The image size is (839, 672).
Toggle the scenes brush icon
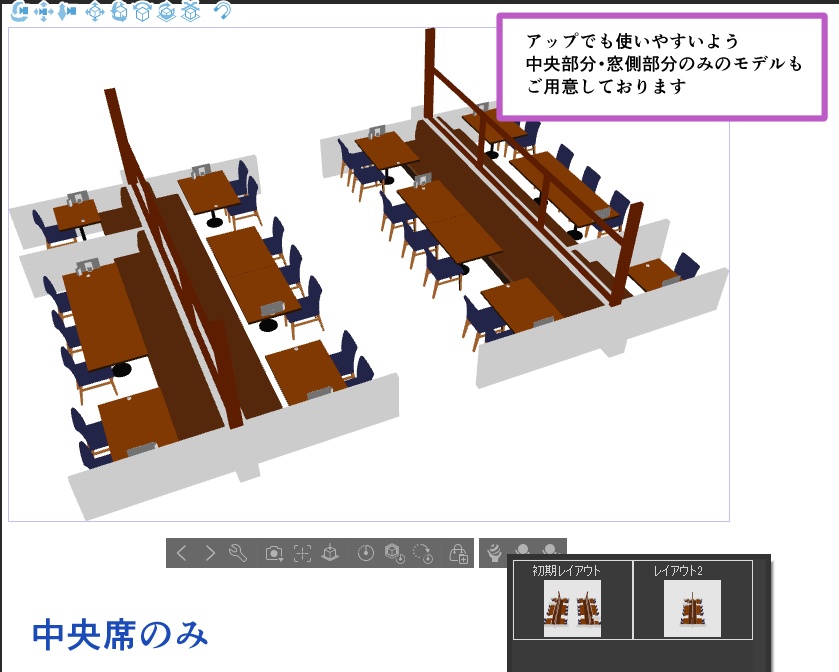point(495,553)
